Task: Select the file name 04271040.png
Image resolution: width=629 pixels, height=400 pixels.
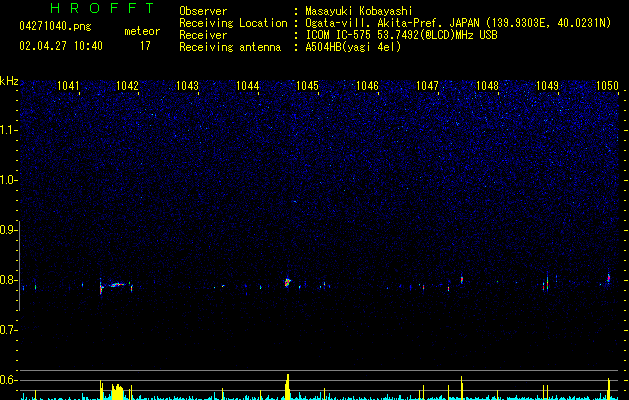Action: click(55, 26)
